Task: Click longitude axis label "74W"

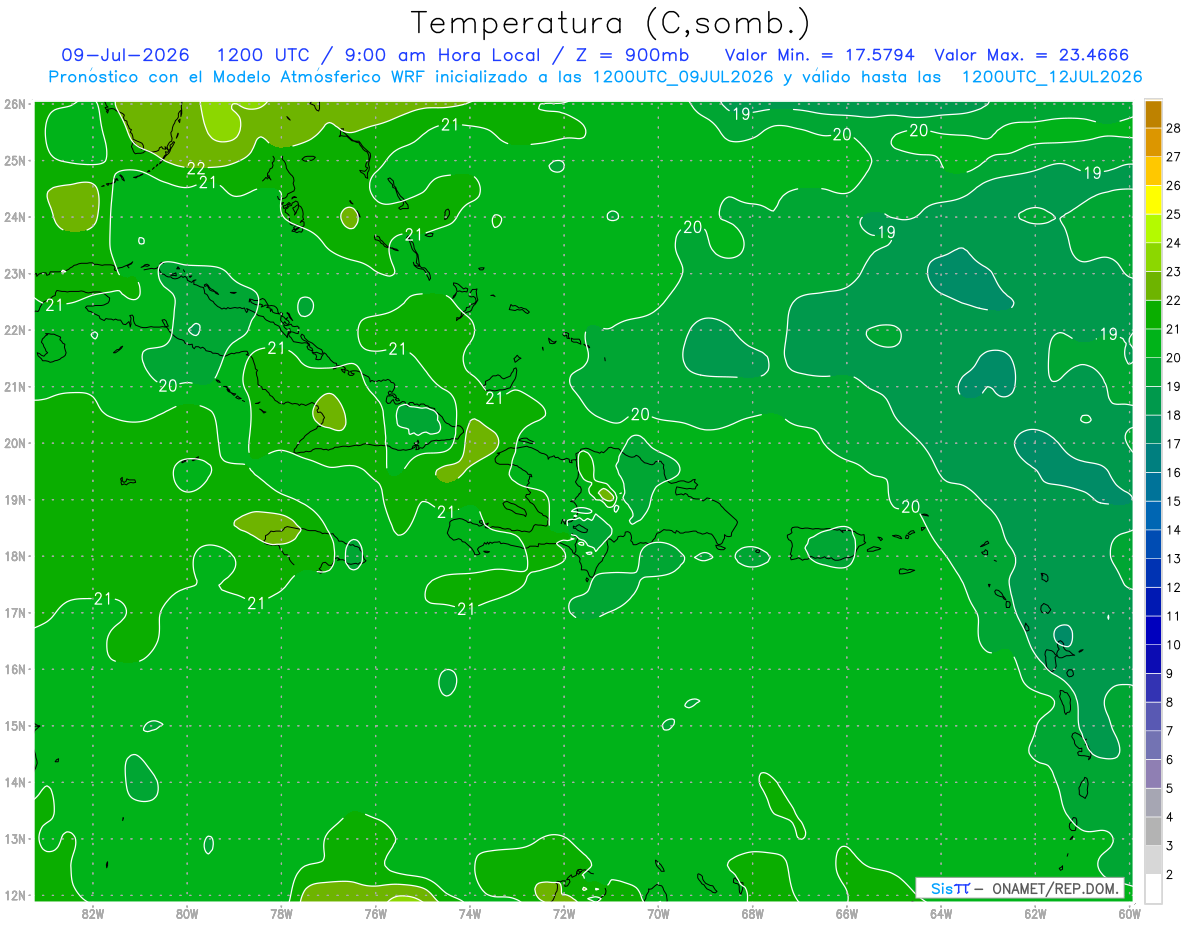Action: (469, 913)
